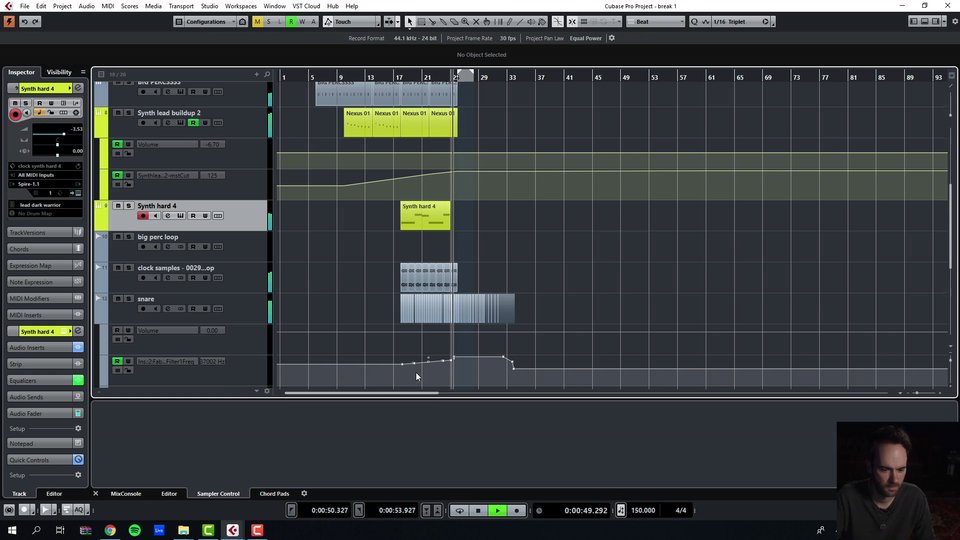Click the Windows Start button

(x=12, y=530)
